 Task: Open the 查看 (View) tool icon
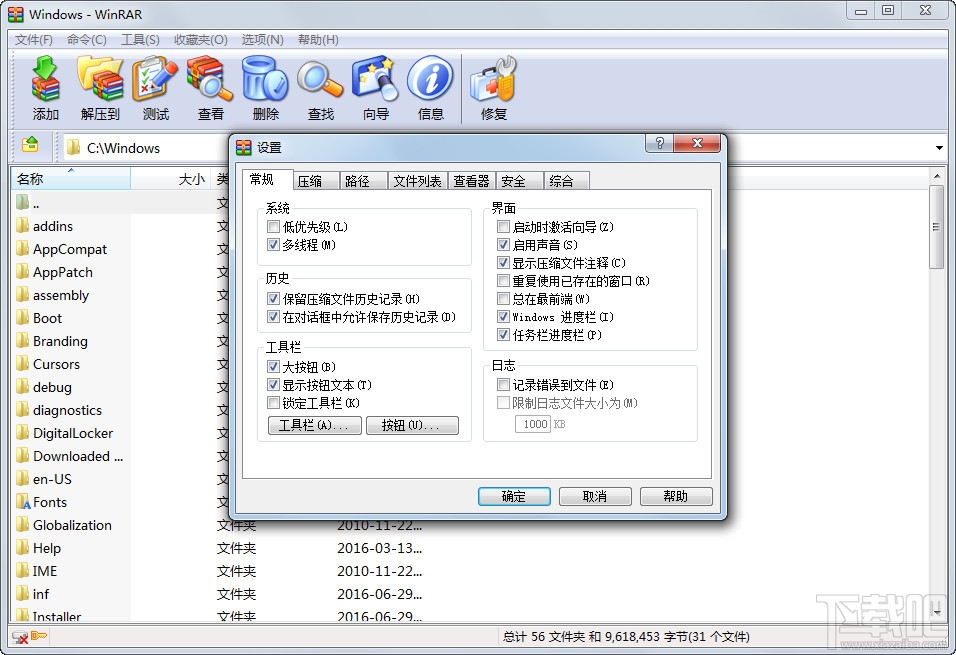point(210,87)
